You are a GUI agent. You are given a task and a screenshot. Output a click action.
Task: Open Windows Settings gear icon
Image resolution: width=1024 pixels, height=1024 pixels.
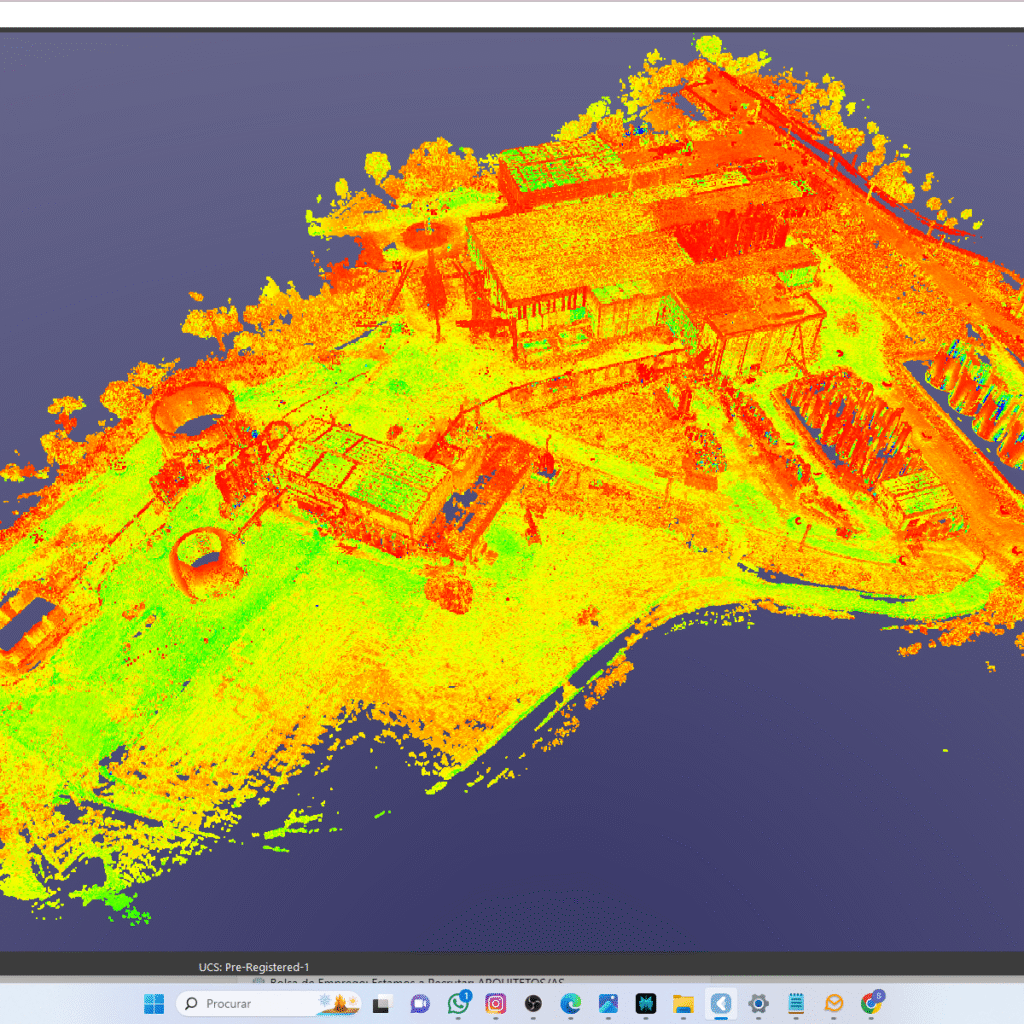[x=758, y=1003]
